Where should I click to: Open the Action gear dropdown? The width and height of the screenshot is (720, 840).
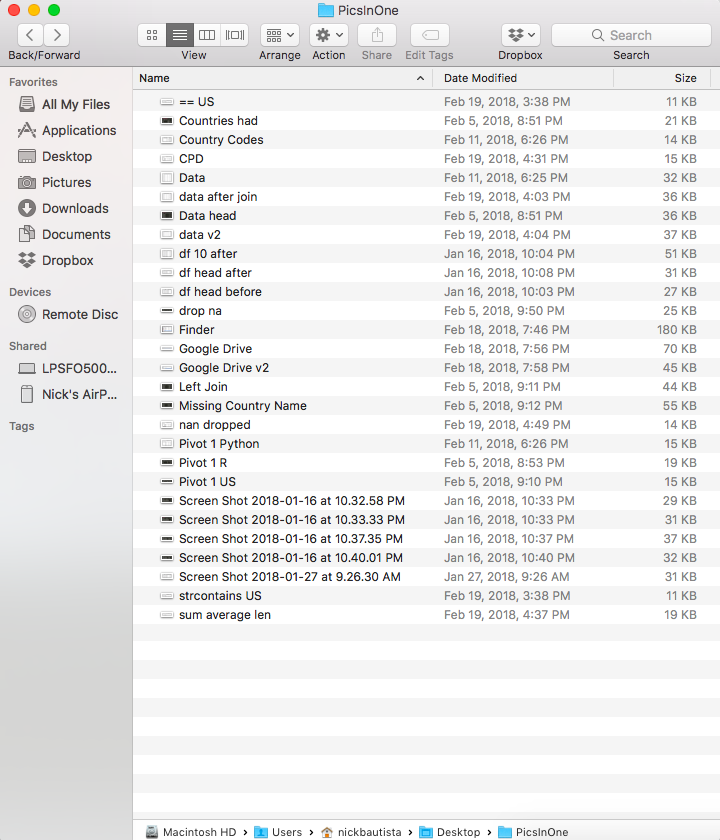[x=328, y=35]
